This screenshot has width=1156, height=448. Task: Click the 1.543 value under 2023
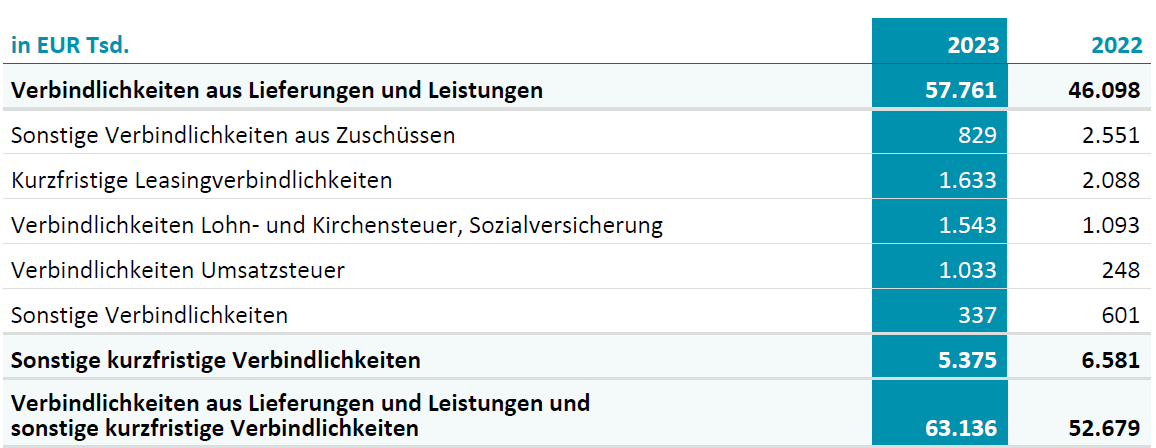pos(968,225)
